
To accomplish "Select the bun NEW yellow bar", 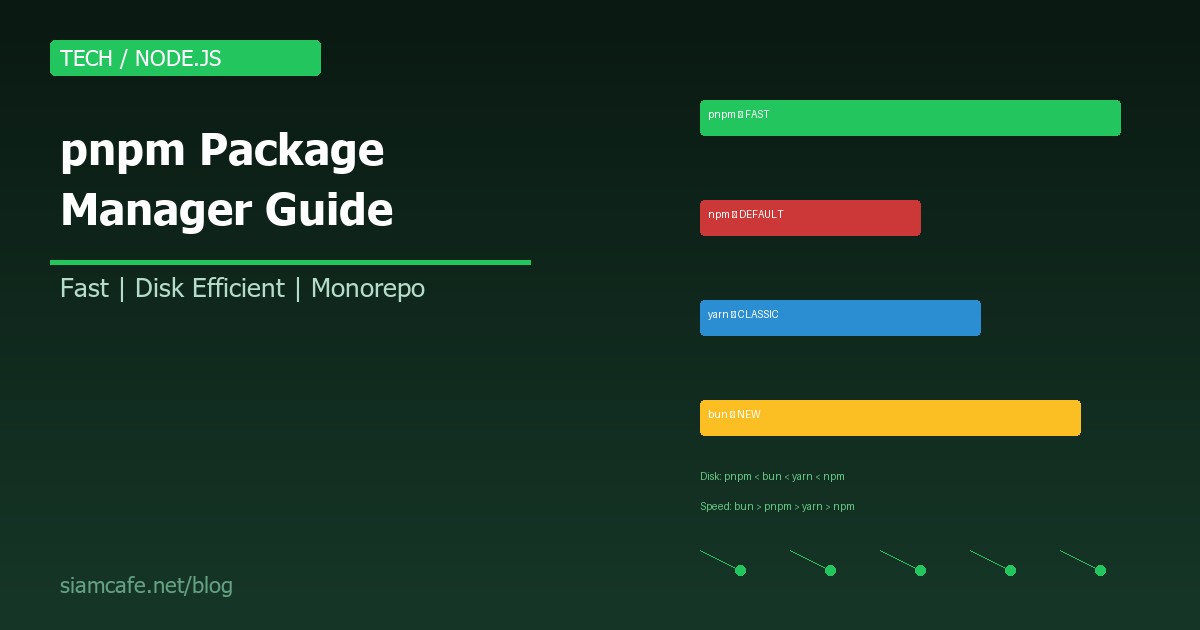I will (890, 418).
